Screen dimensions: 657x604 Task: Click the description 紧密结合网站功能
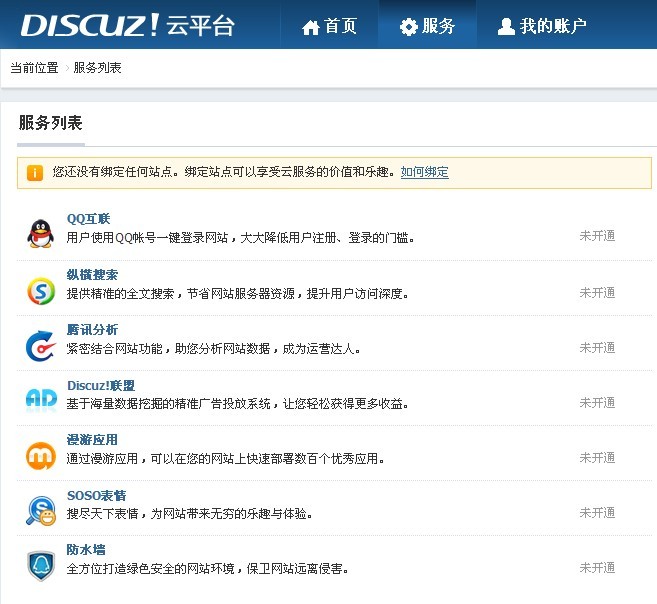(x=213, y=348)
